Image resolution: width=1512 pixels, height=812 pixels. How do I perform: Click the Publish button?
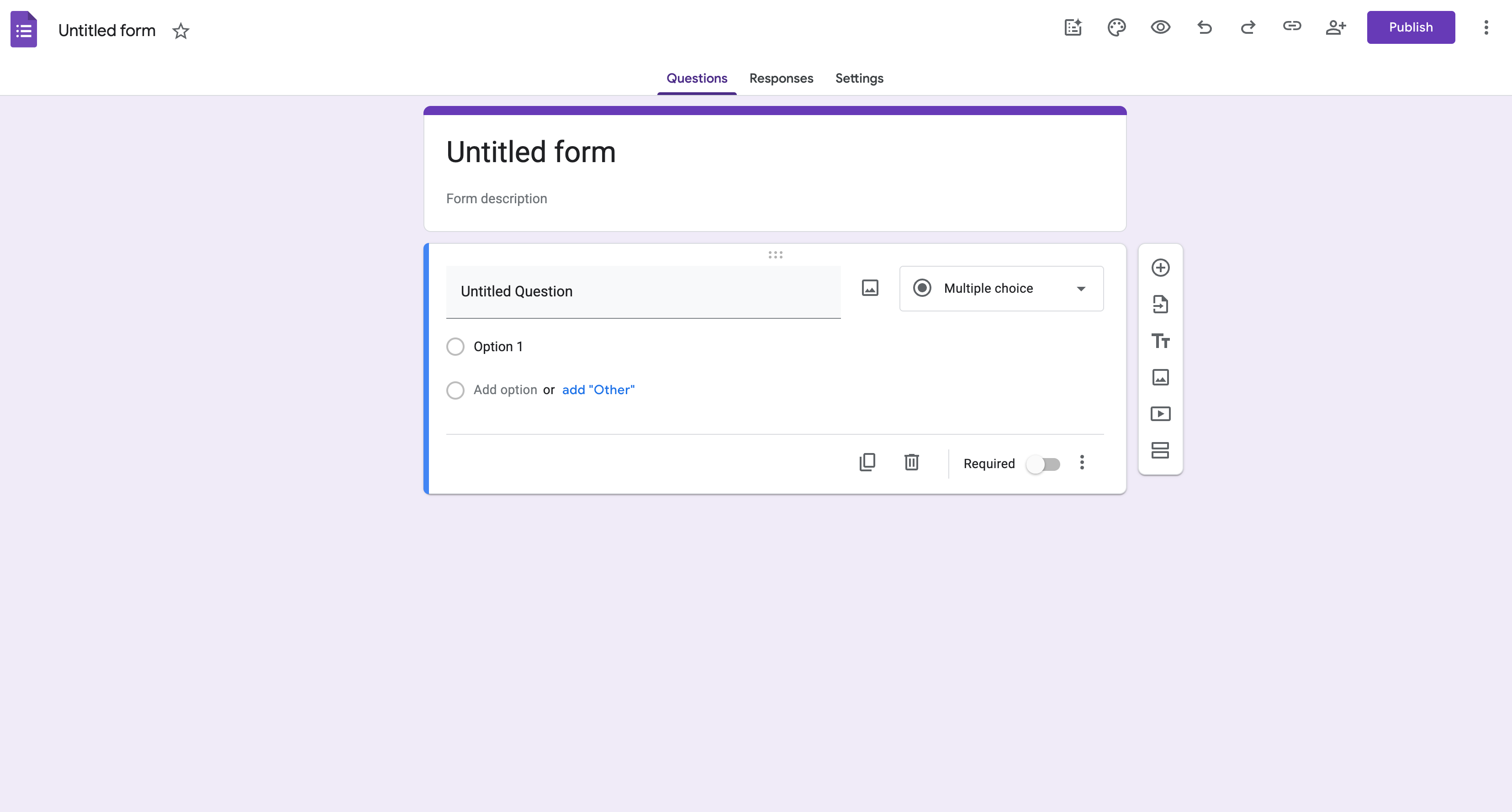(1411, 27)
